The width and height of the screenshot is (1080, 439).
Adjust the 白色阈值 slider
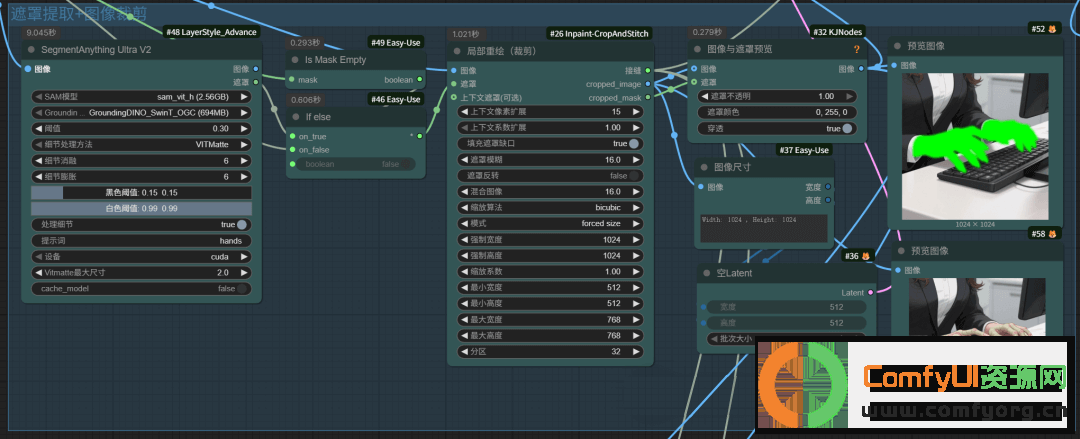click(x=141, y=208)
